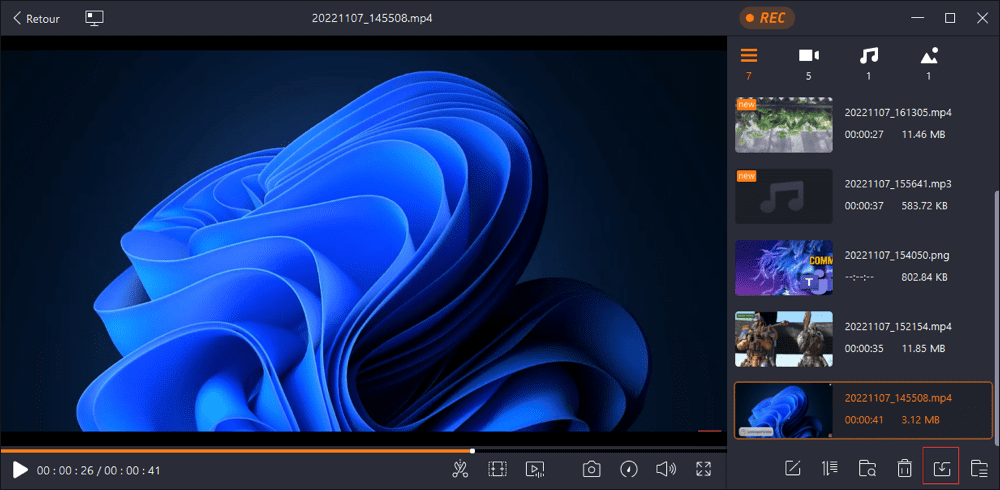Switch to the image captures tab
The image size is (1000, 490).
929,63
